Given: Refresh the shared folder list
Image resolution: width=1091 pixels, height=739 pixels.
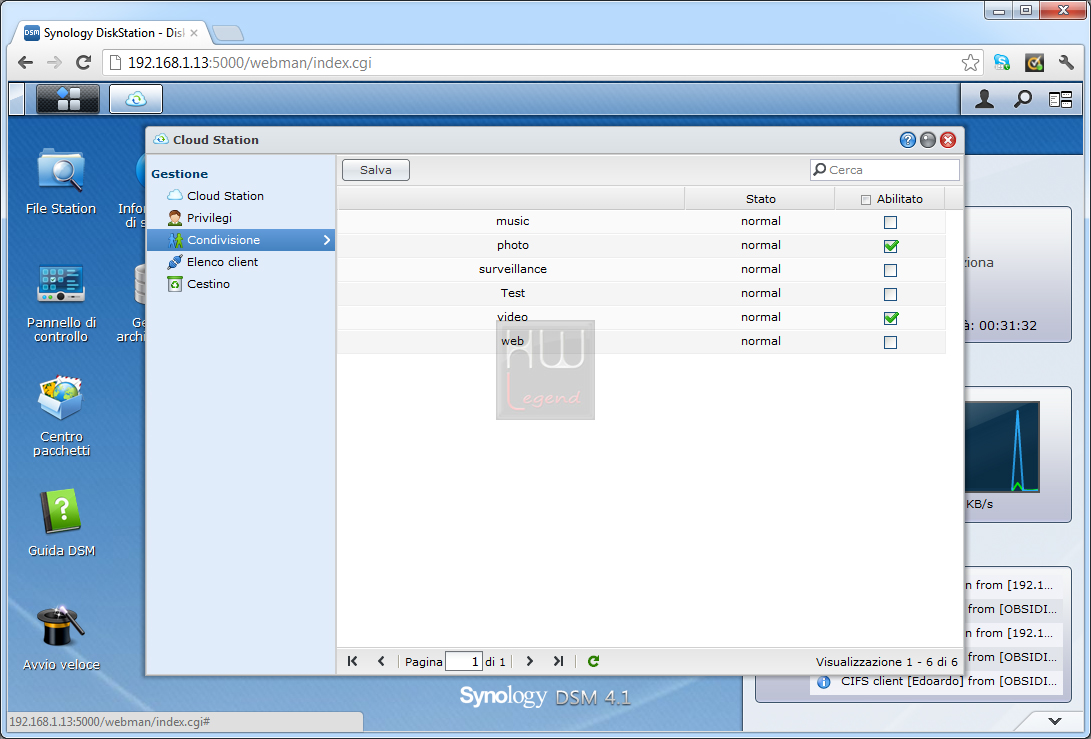Looking at the screenshot, I should [x=593, y=661].
